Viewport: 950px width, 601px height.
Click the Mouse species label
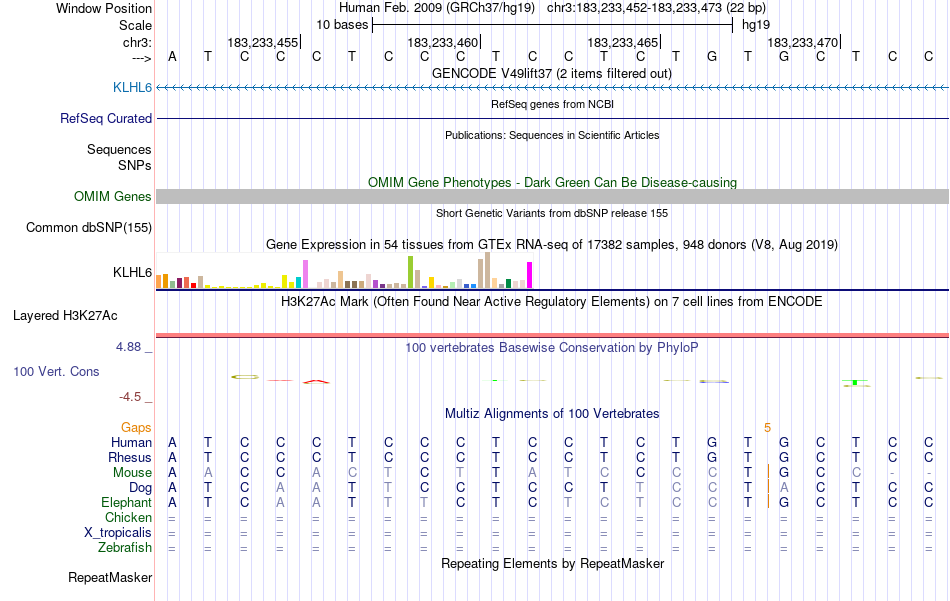(132, 473)
